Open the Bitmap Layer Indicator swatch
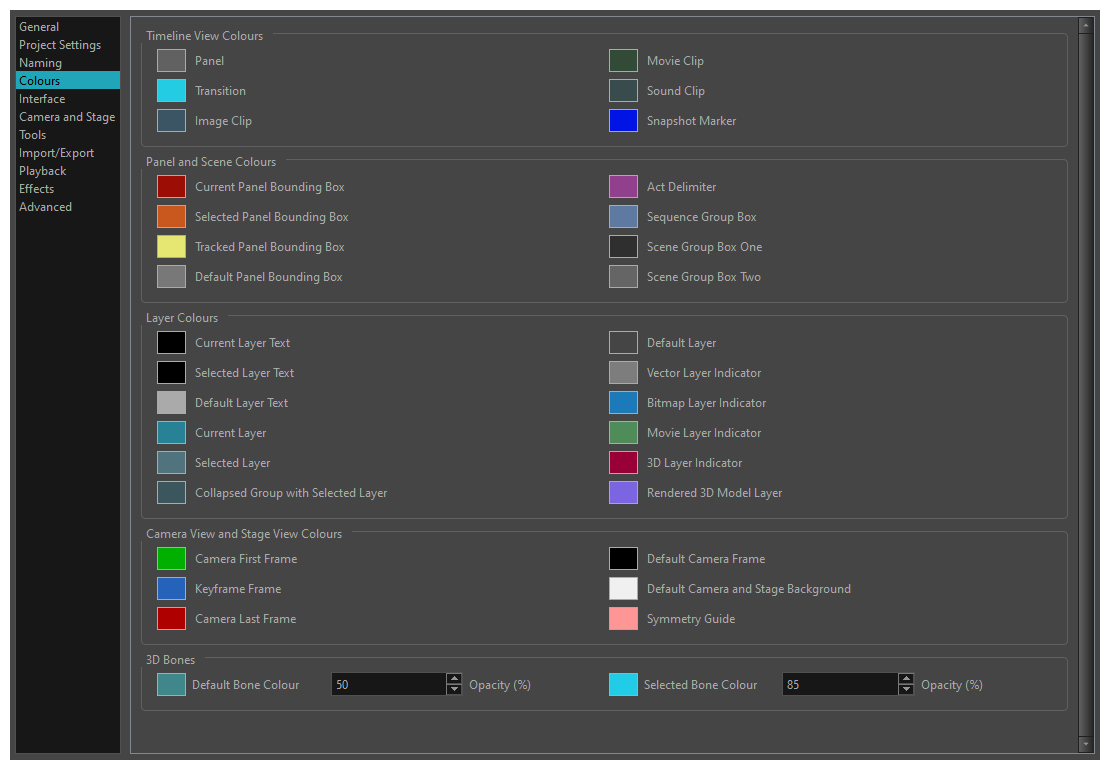This screenshot has width=1110, height=770. tap(623, 403)
